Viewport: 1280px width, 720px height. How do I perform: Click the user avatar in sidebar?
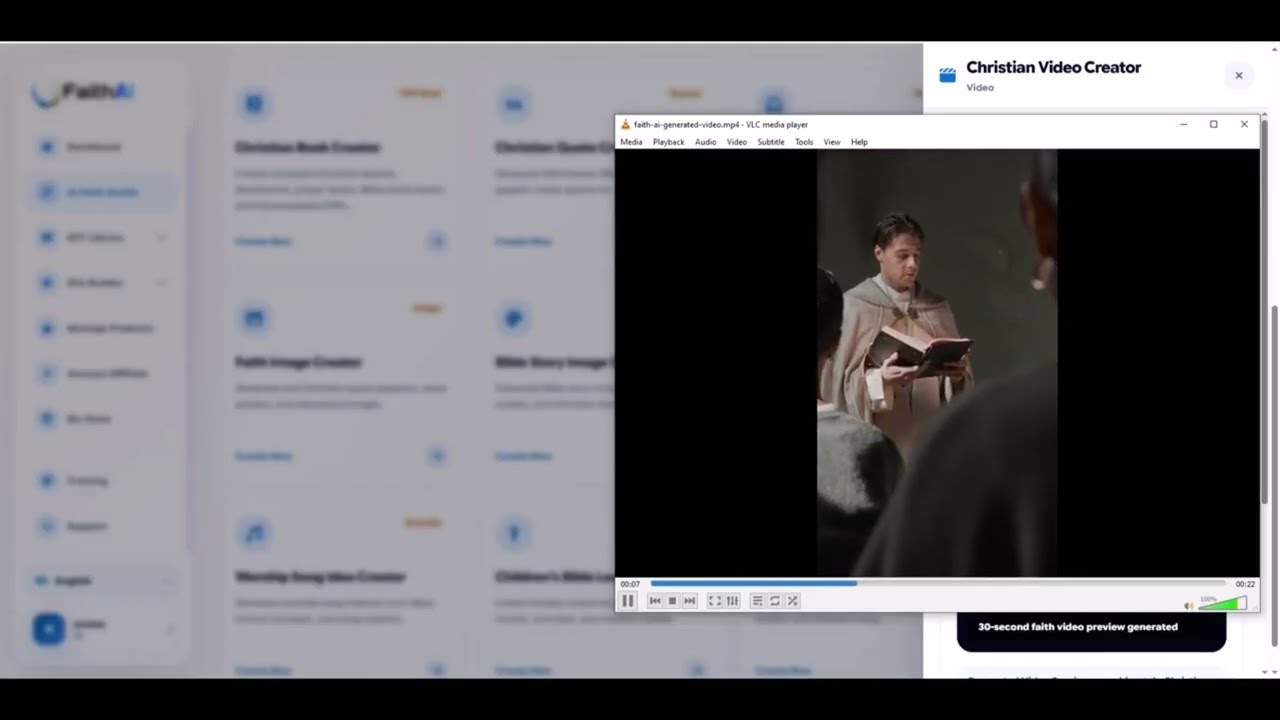click(x=49, y=629)
